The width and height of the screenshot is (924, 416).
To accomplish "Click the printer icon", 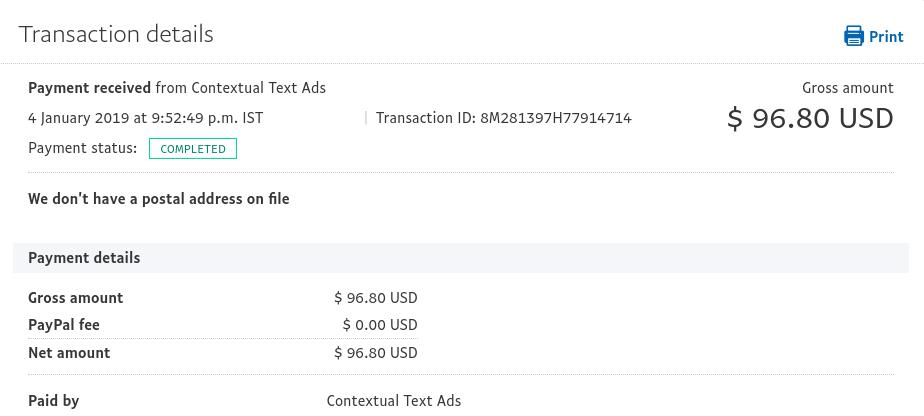I will (854, 36).
